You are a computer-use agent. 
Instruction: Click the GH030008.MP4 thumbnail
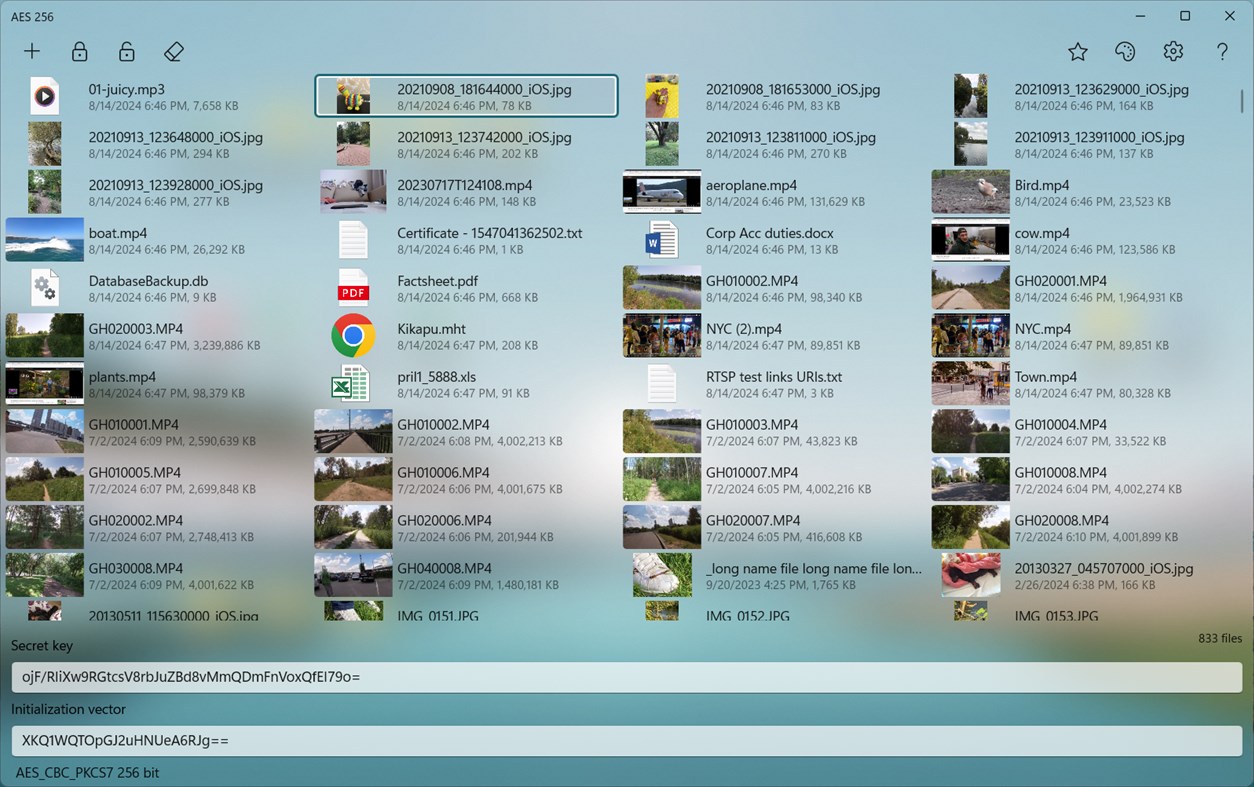pos(44,575)
